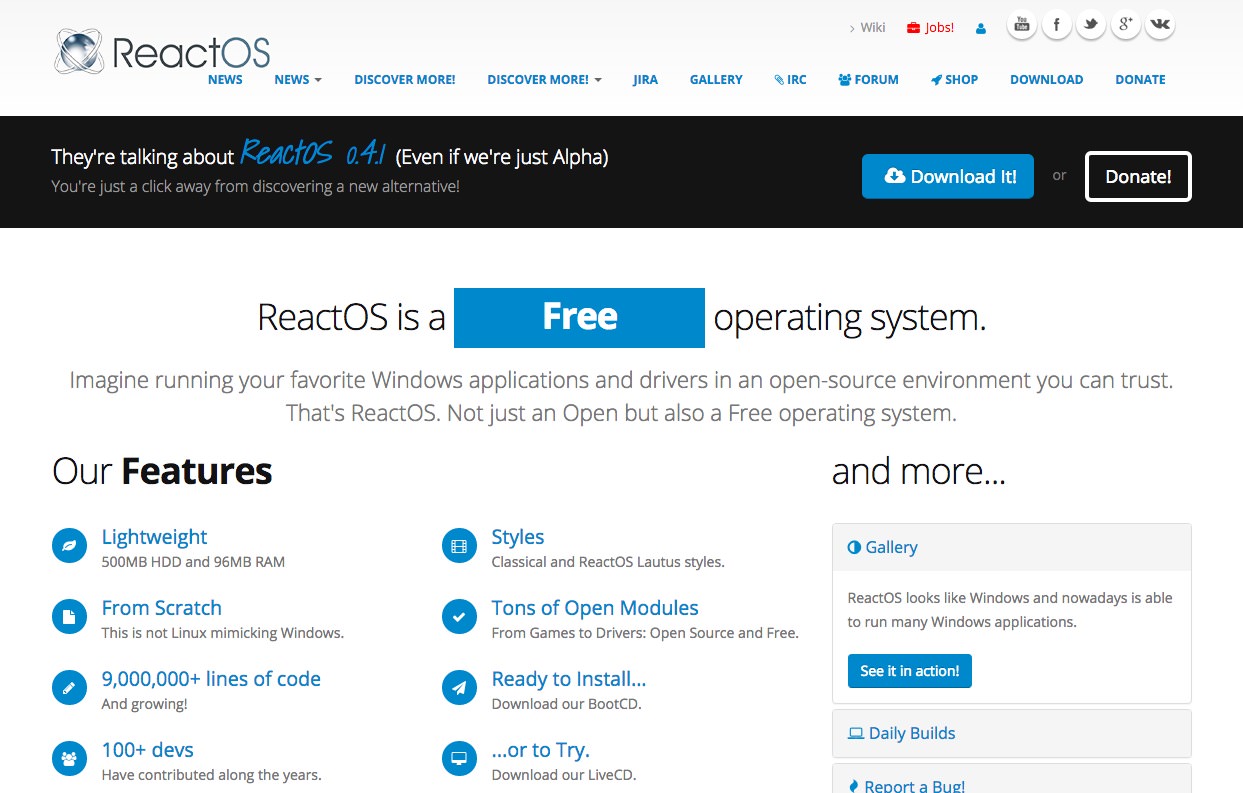
Task: Click 'Download our BootCD.' text
Action: click(x=567, y=704)
